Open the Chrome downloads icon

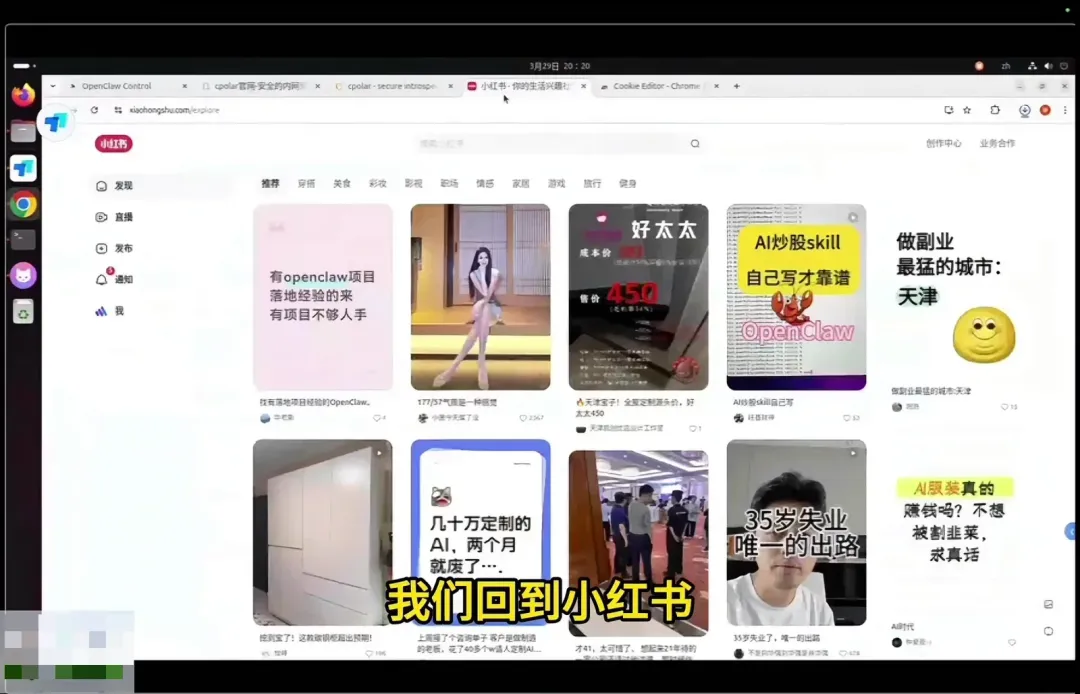(x=1025, y=110)
